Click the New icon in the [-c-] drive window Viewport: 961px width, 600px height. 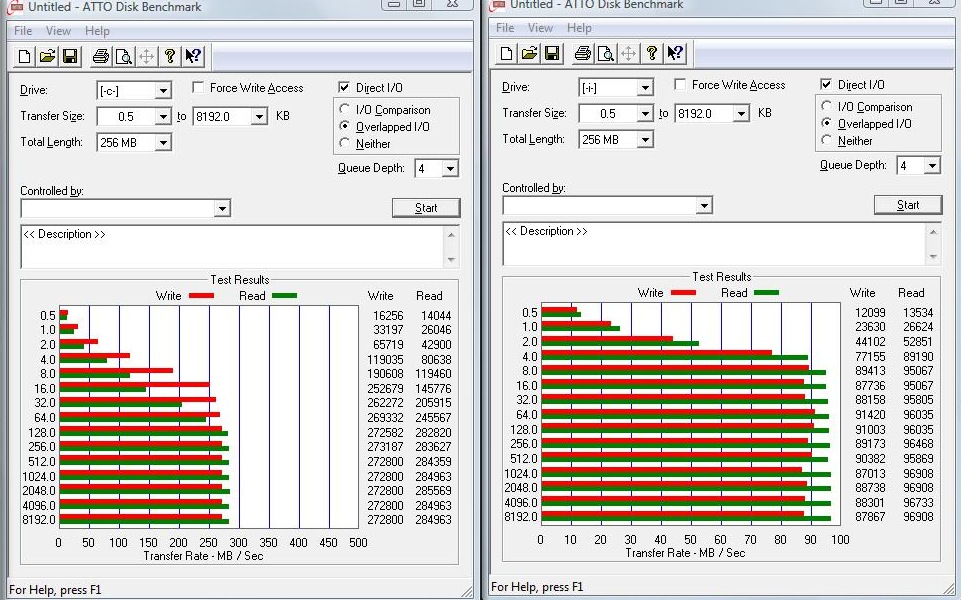pos(25,56)
